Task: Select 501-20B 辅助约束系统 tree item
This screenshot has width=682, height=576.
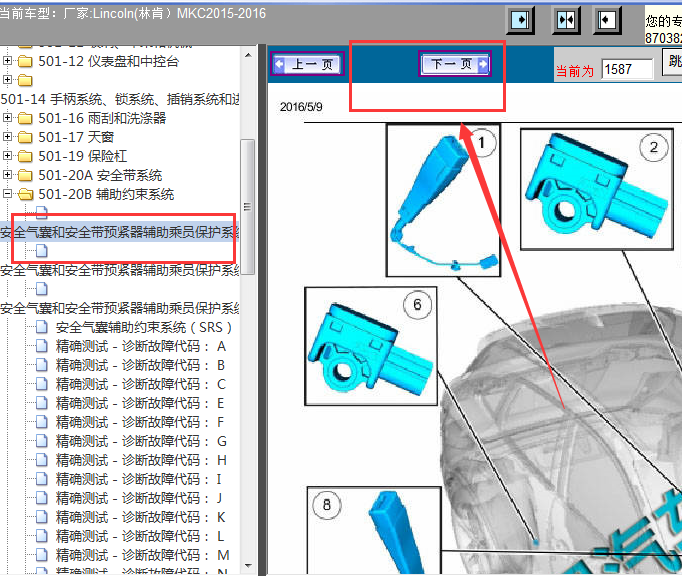Action: click(106, 194)
